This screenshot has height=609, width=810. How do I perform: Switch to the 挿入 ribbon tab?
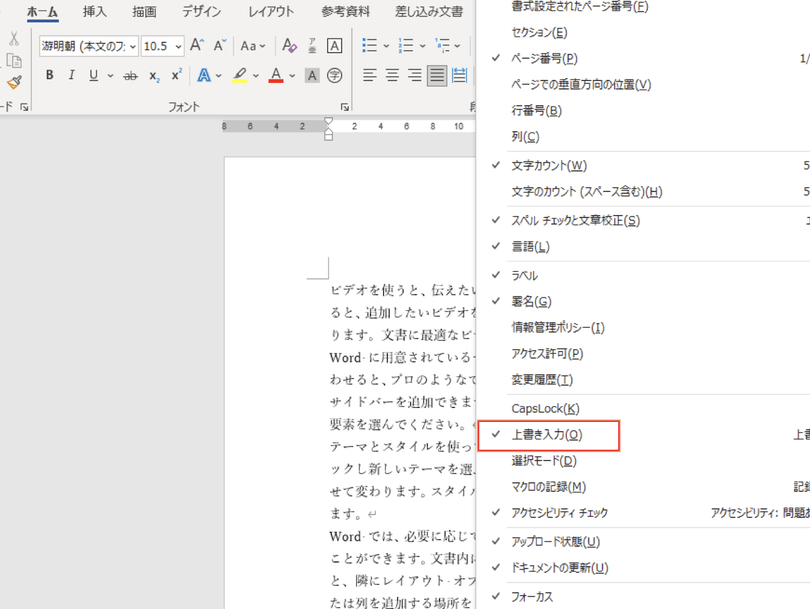tap(95, 12)
